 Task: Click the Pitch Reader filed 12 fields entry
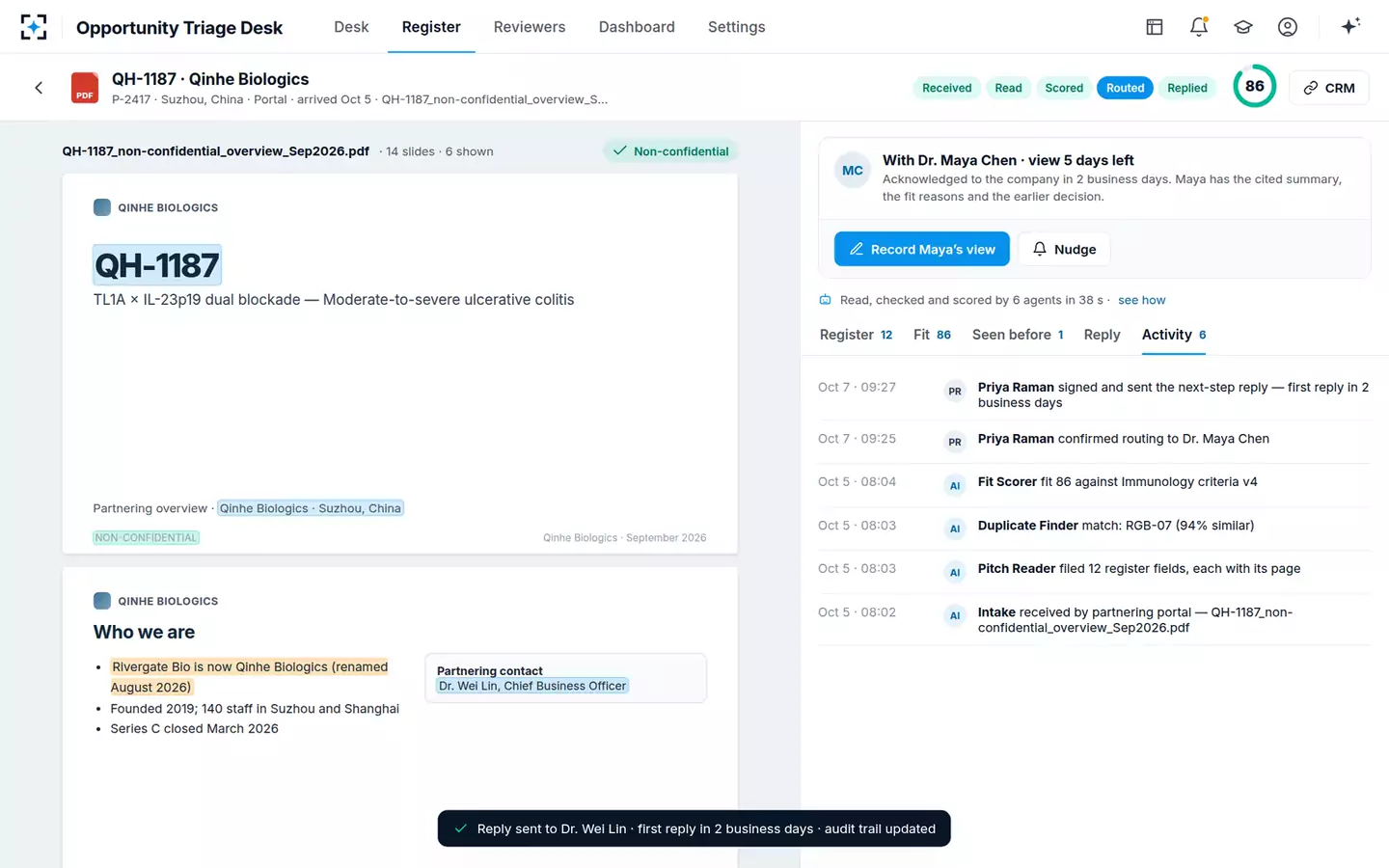tap(1139, 569)
